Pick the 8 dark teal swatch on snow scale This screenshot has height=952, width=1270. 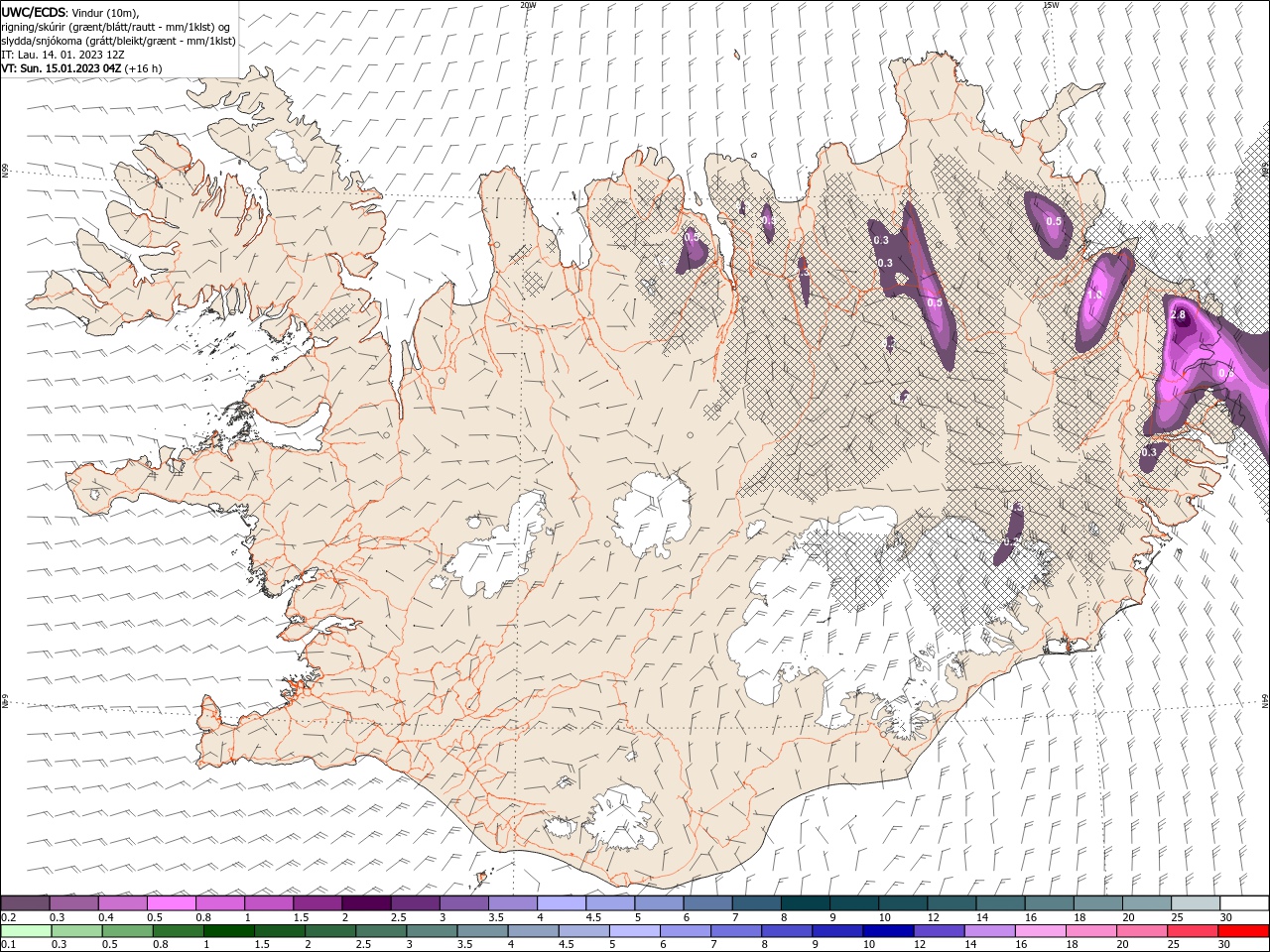(x=806, y=903)
